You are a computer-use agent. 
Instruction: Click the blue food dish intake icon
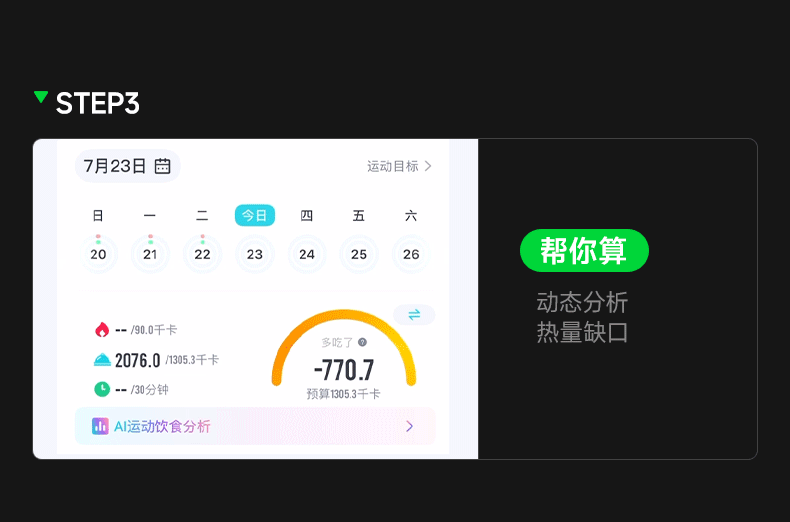coord(102,360)
